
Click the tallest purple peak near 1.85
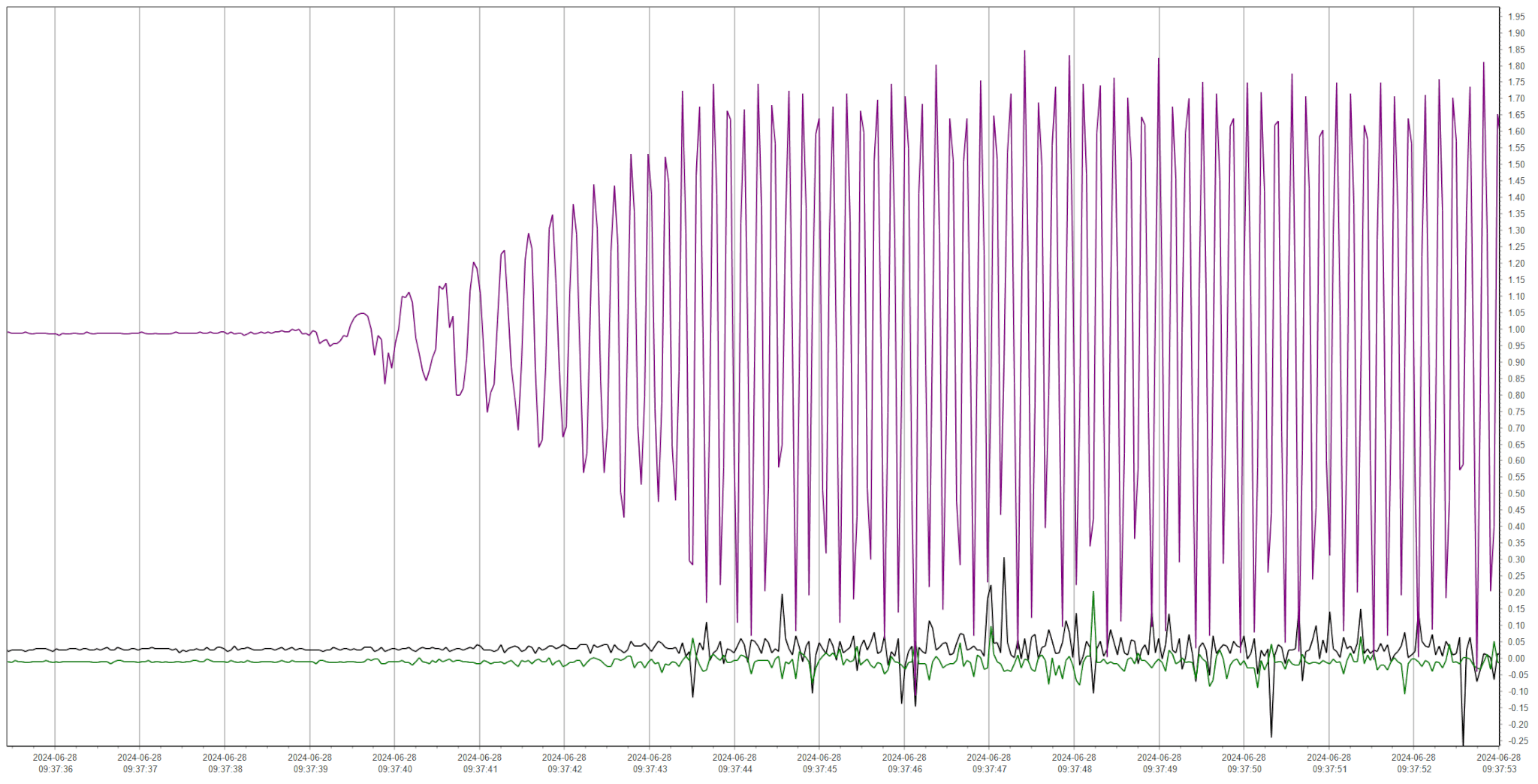[x=1024, y=53]
